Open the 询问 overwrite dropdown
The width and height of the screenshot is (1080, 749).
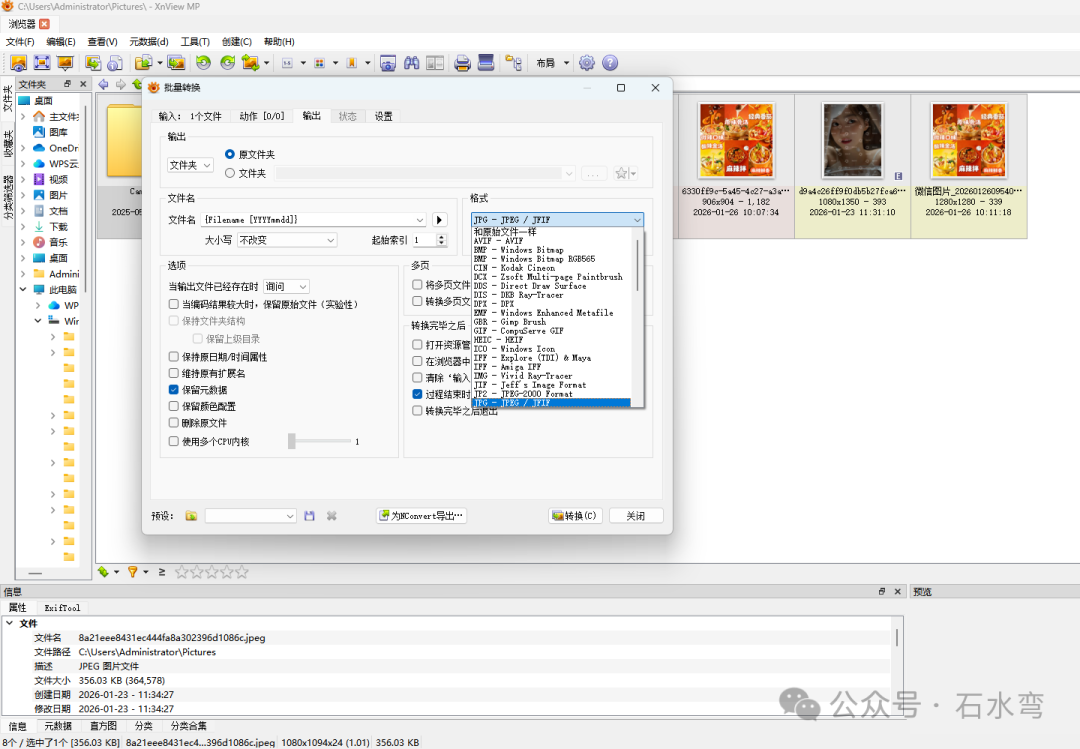pyautogui.click(x=286, y=286)
